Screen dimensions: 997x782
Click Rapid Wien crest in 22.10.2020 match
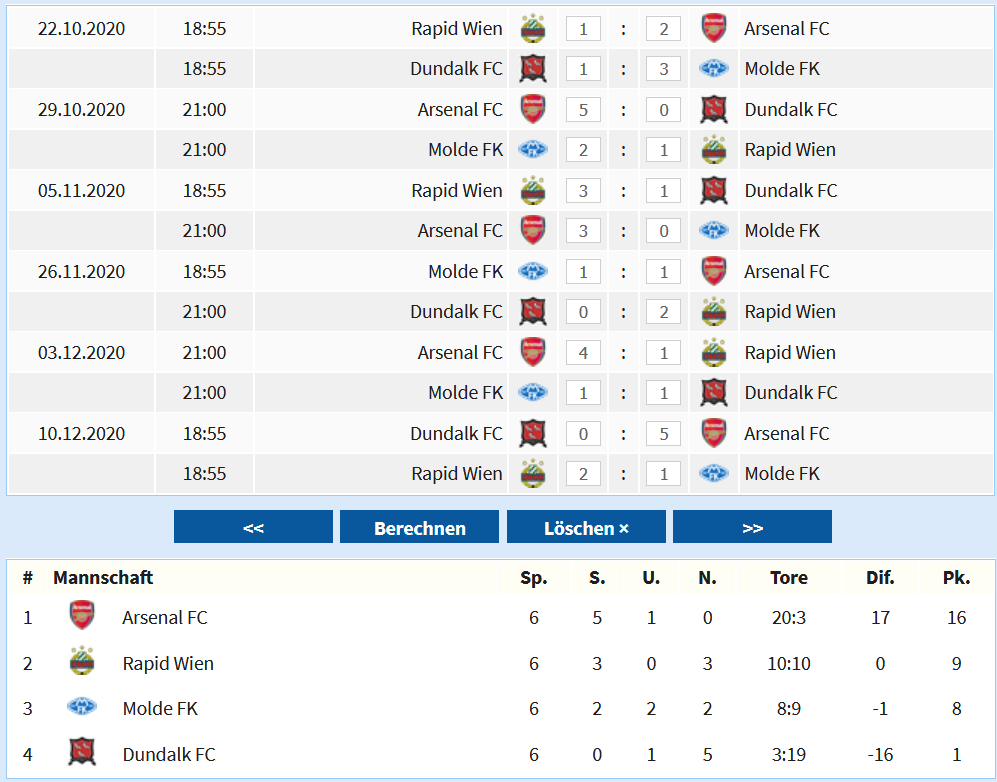click(533, 29)
